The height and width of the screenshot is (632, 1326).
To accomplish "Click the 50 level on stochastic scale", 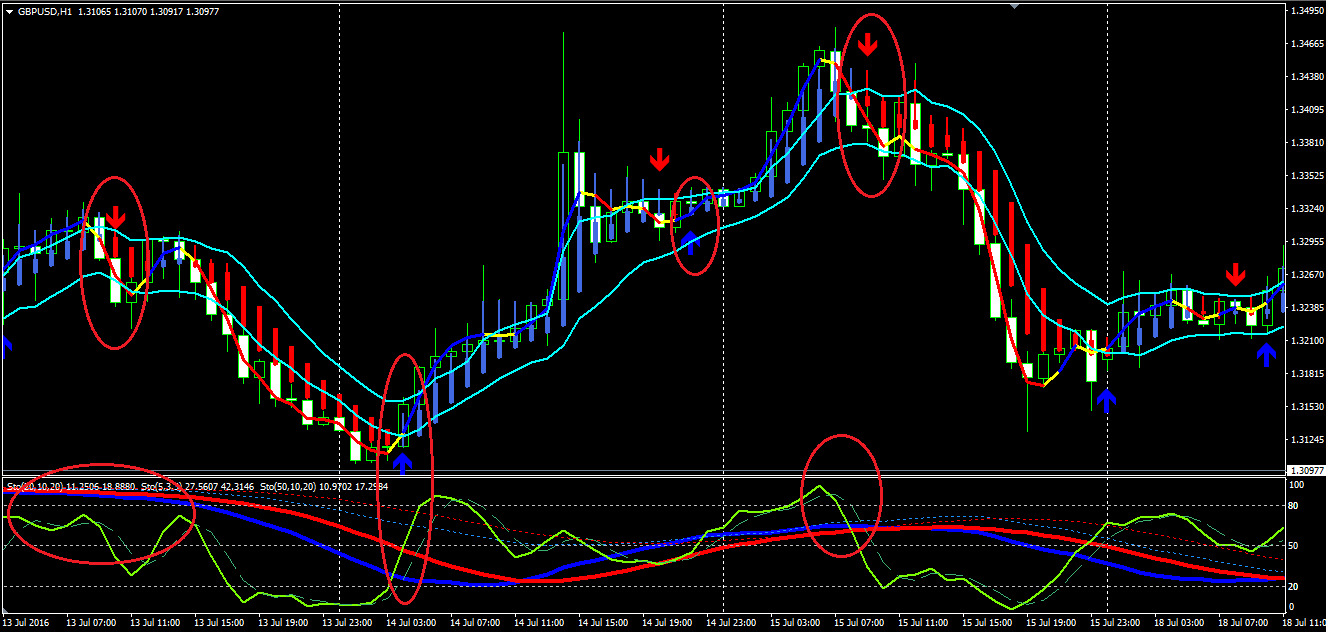I will click(x=1294, y=546).
